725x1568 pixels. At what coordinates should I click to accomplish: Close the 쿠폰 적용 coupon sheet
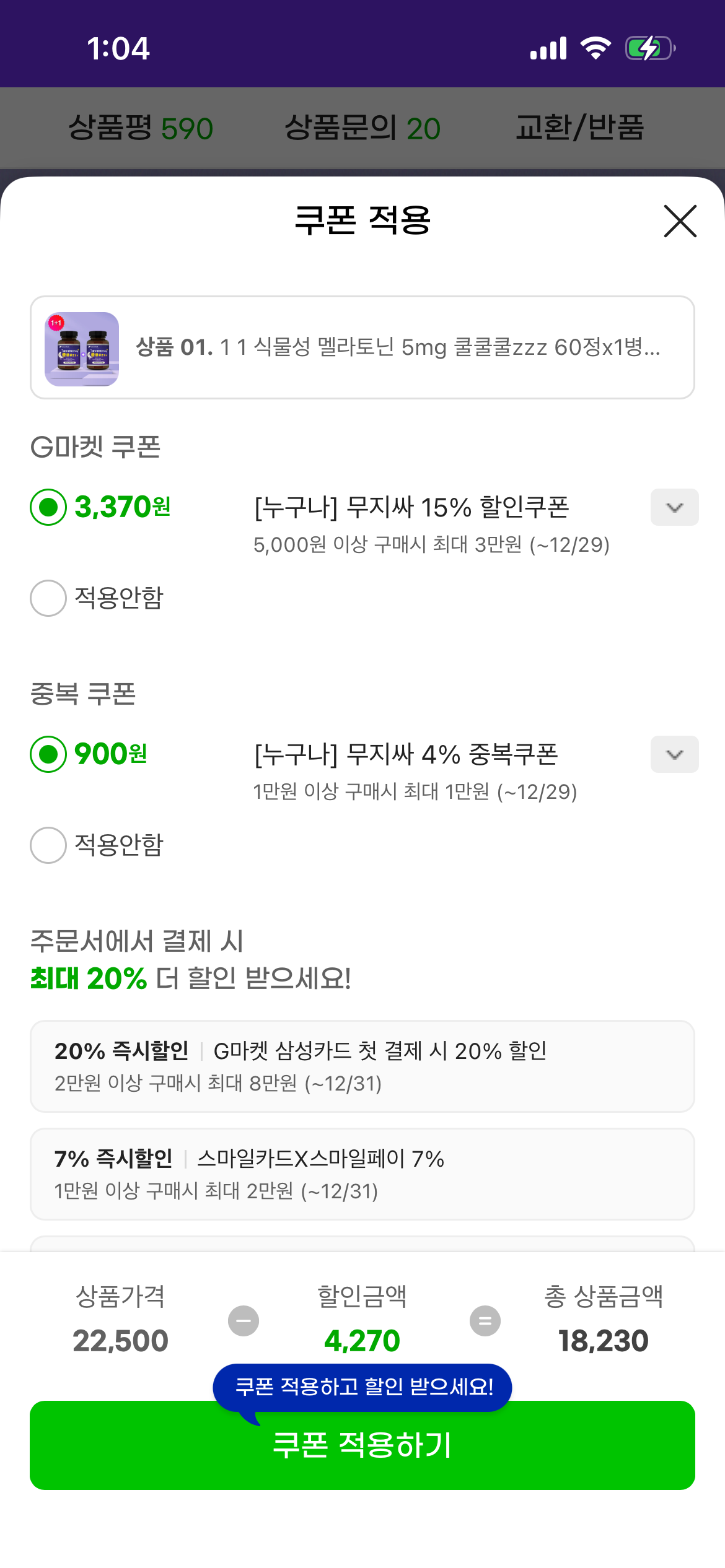coord(680,221)
